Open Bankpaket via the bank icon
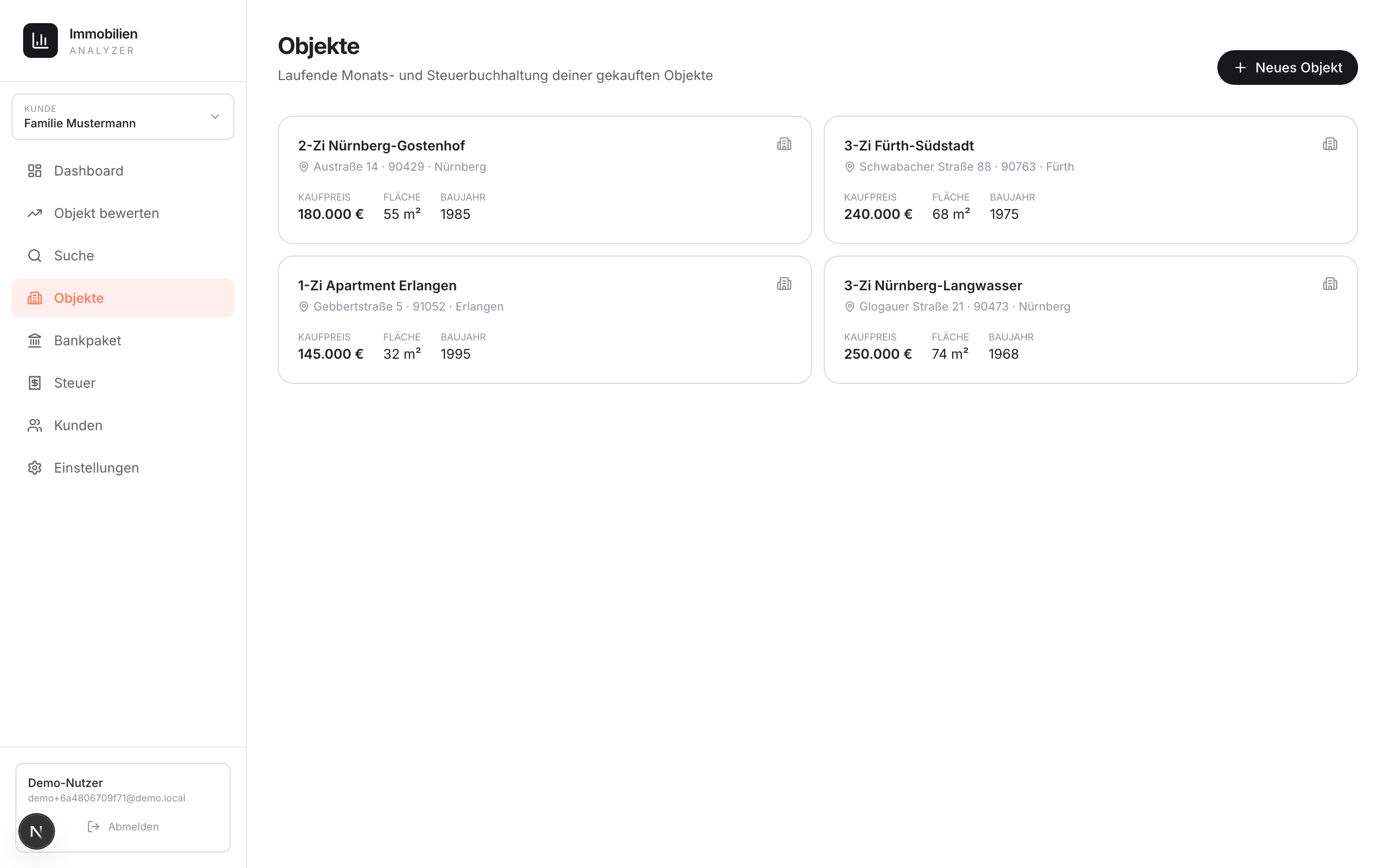This screenshot has width=1389, height=868. point(34,340)
